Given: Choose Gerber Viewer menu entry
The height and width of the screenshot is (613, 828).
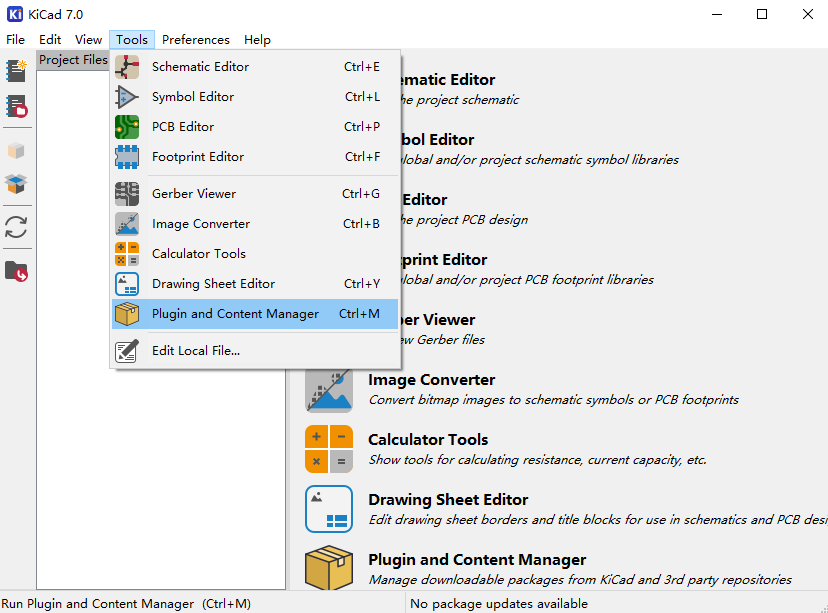Looking at the screenshot, I should (x=255, y=194).
